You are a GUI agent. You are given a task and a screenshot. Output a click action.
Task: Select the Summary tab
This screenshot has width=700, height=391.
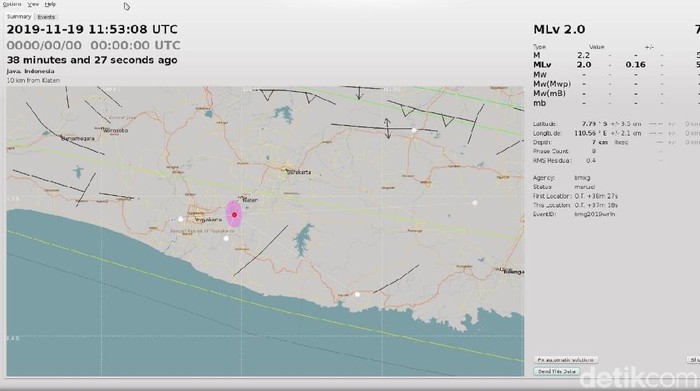click(x=19, y=17)
